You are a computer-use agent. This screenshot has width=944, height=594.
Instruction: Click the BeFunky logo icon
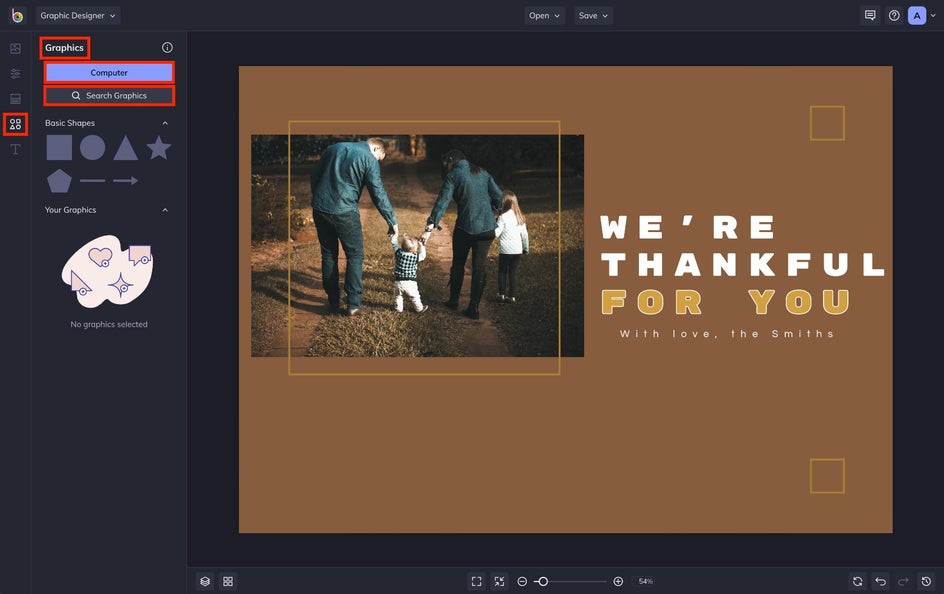point(17,16)
